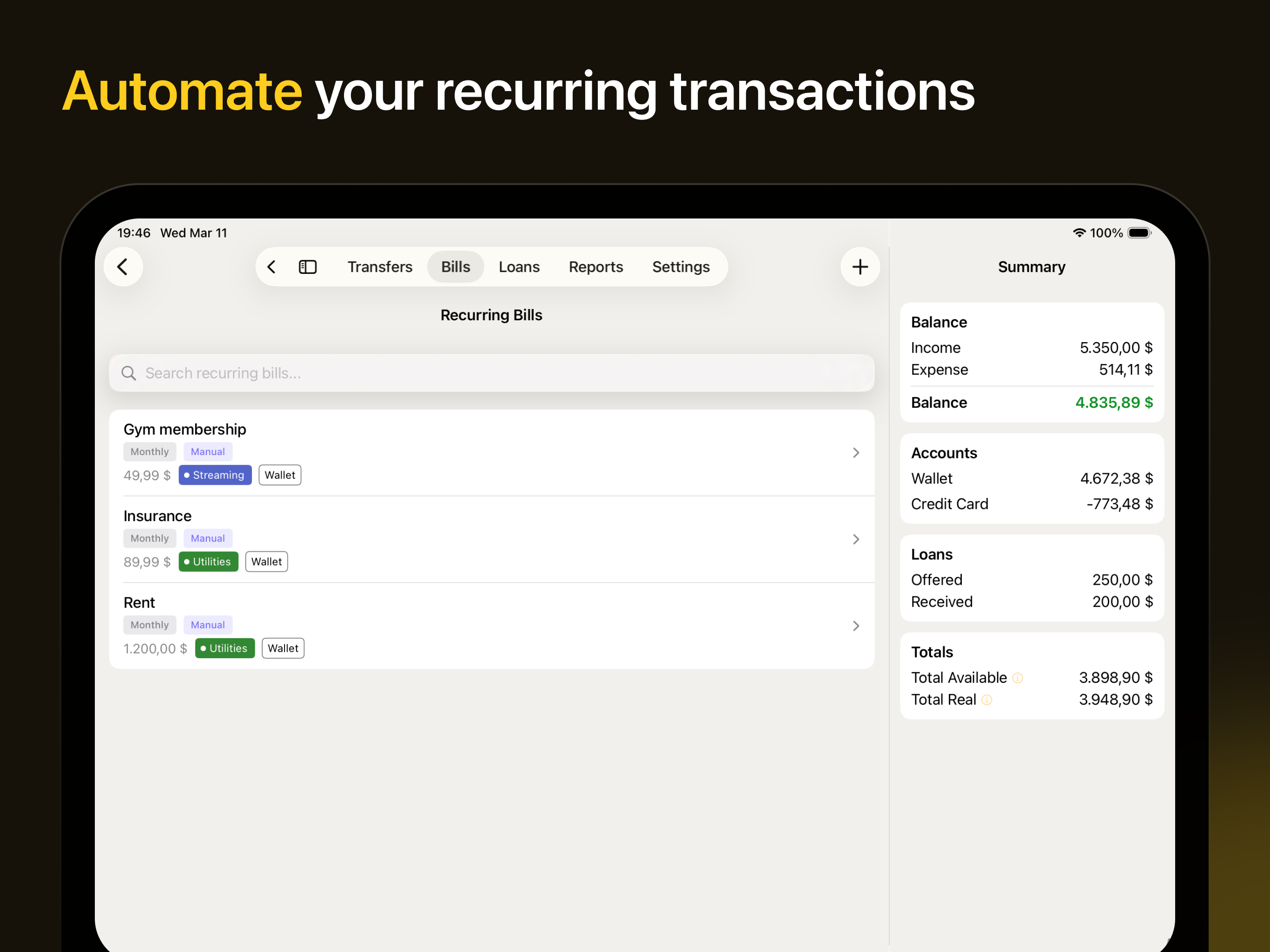Click the Income 5.350,00 $ value
Image resolution: width=1270 pixels, height=952 pixels.
[x=1116, y=348]
